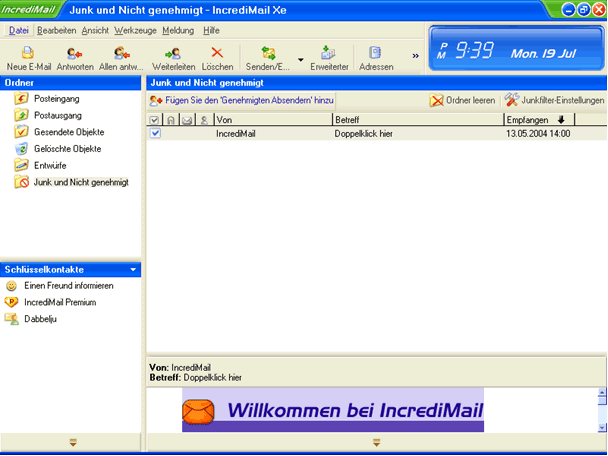
Task: Sort by the attachment column header
Action: pos(170,120)
